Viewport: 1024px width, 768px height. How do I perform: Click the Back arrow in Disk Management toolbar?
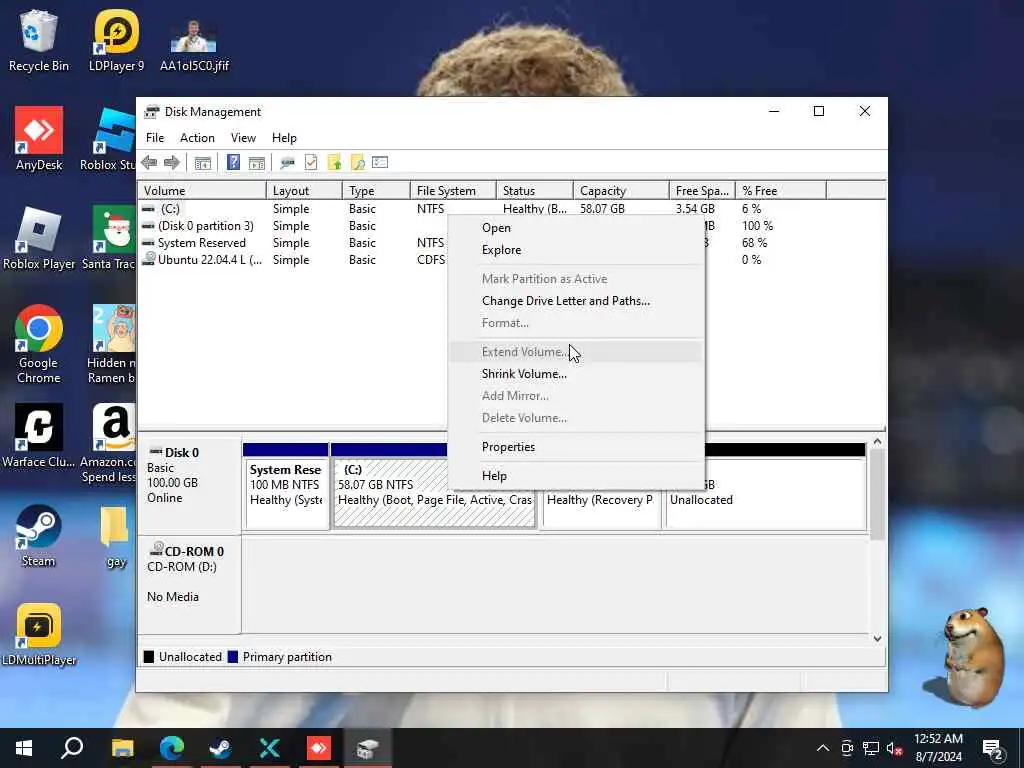[149, 163]
